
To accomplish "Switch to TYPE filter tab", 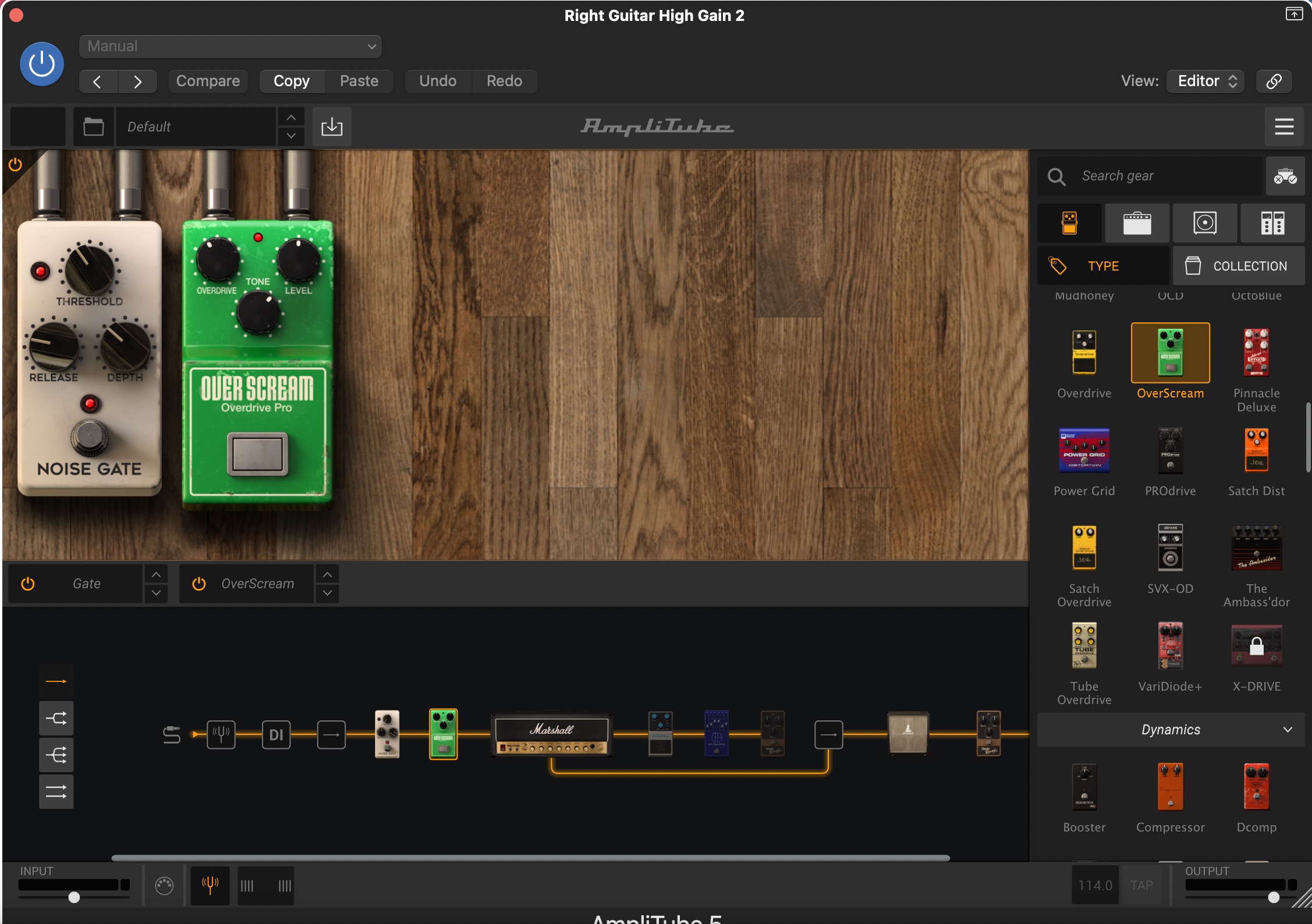I will [1103, 266].
